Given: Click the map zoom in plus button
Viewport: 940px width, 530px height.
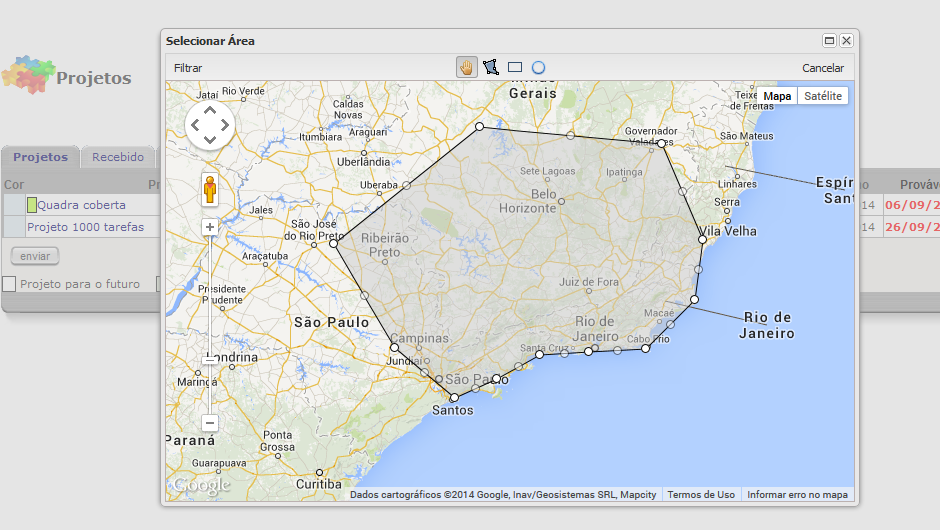Looking at the screenshot, I should point(210,227).
